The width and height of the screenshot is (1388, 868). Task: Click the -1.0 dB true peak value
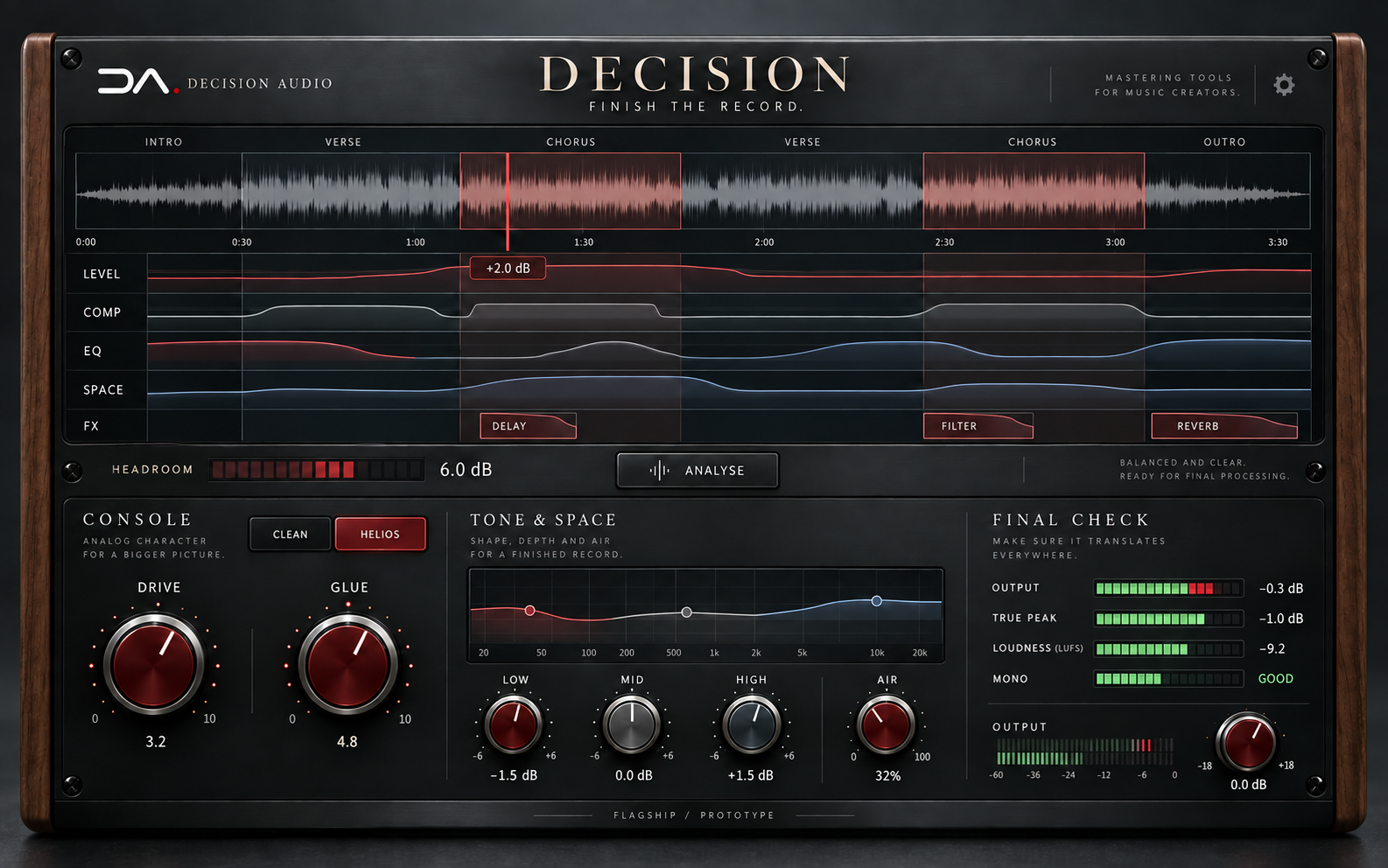point(1281,619)
